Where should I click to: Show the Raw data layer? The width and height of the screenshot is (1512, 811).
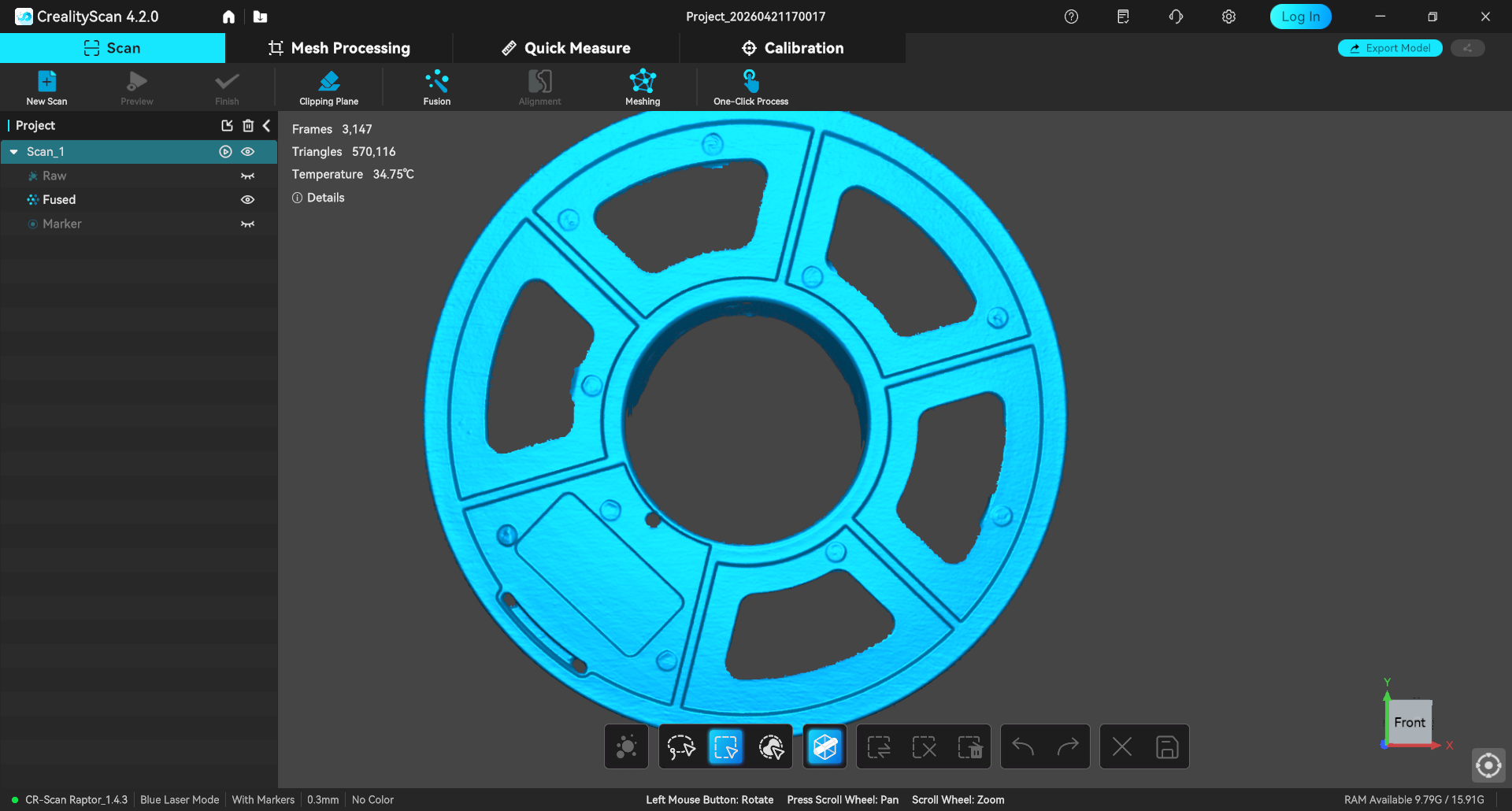coord(248,176)
